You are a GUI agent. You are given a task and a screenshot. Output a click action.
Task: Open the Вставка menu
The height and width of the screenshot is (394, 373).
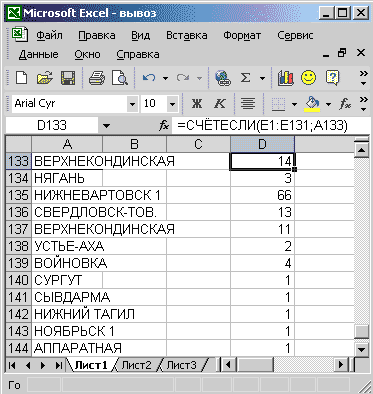coord(187,35)
